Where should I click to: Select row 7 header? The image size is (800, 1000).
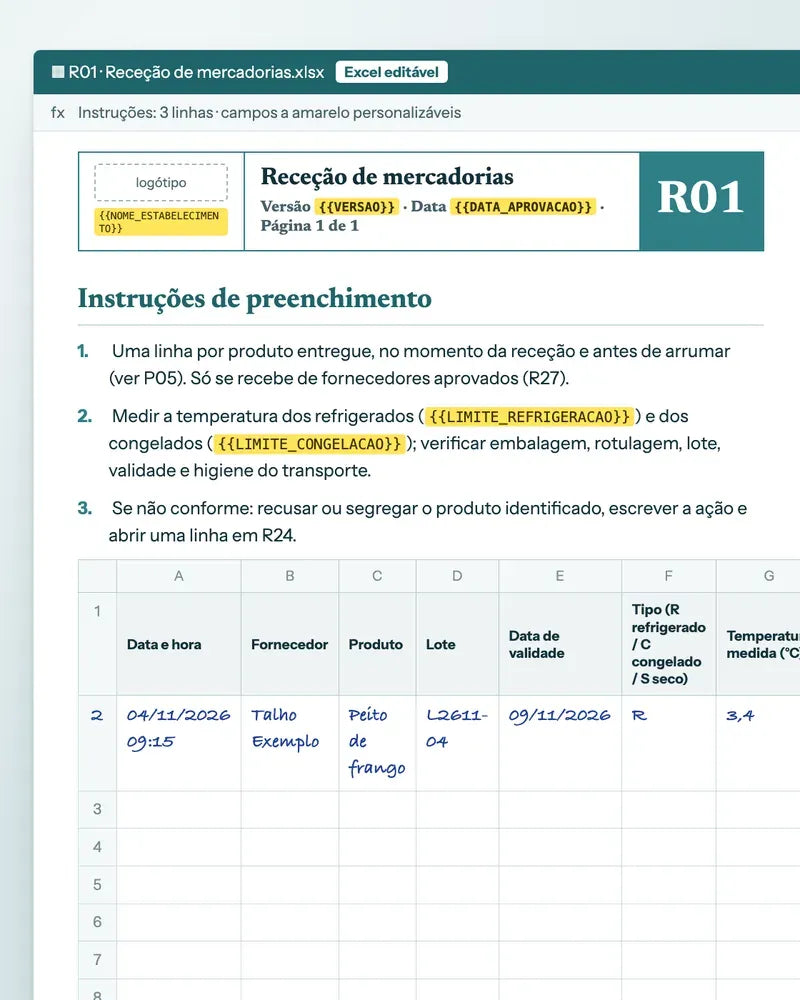click(98, 960)
